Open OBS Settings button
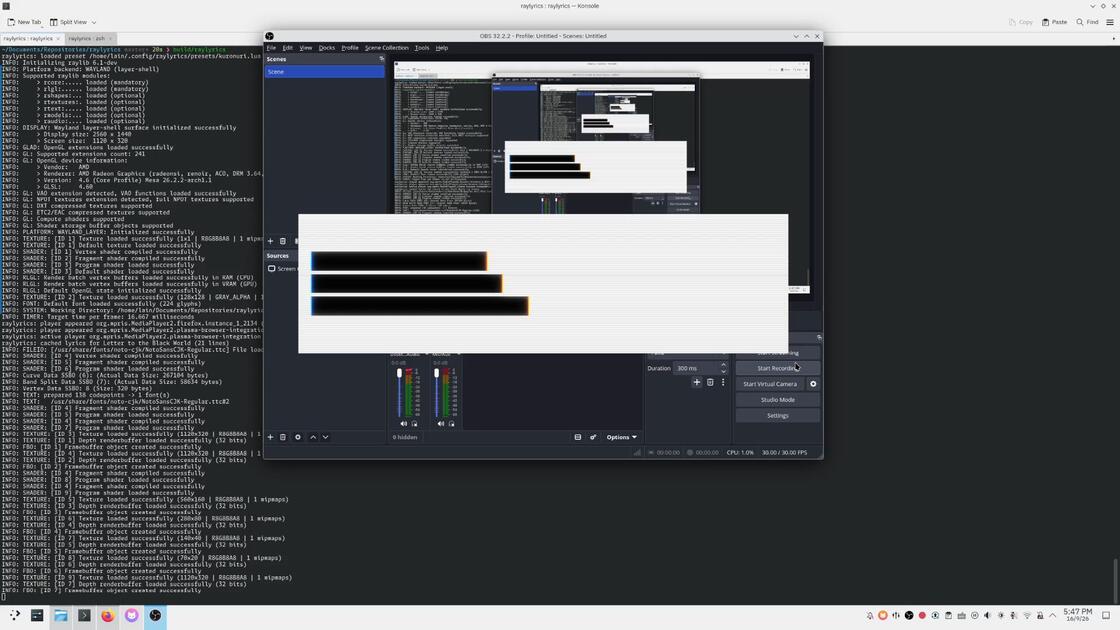This screenshot has height=630, width=1120. tap(778, 416)
